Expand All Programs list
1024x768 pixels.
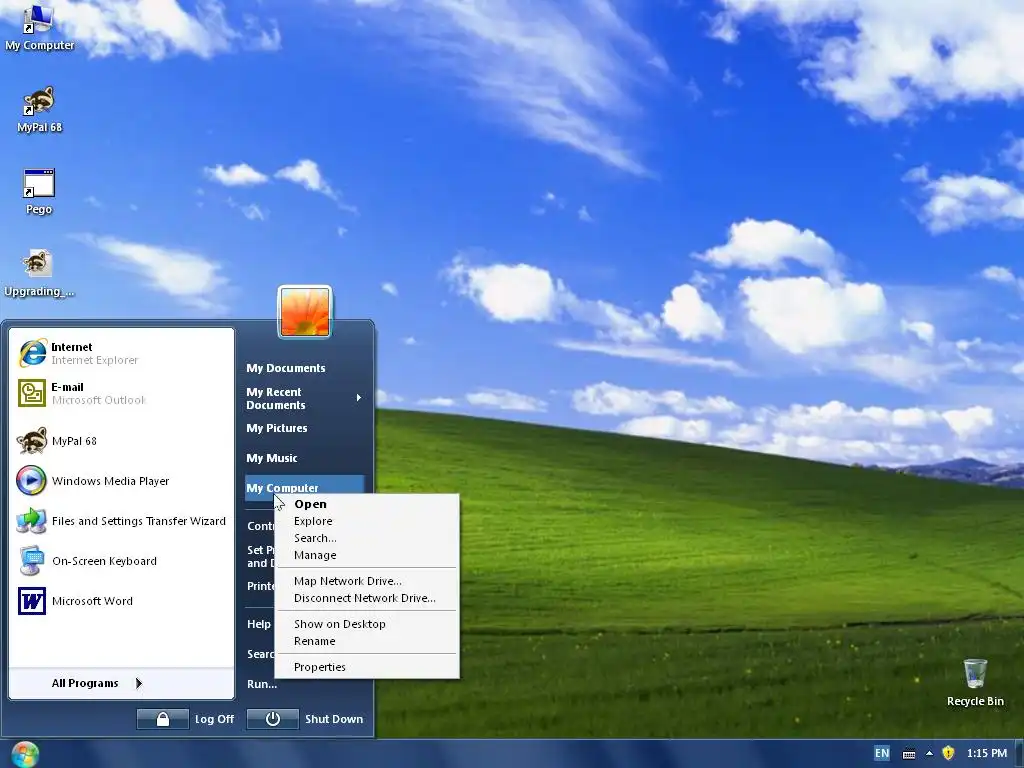(121, 683)
